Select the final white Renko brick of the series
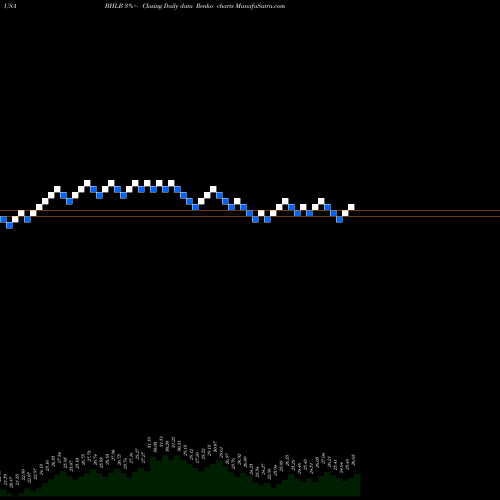This screenshot has height=500, width=500. [351, 207]
